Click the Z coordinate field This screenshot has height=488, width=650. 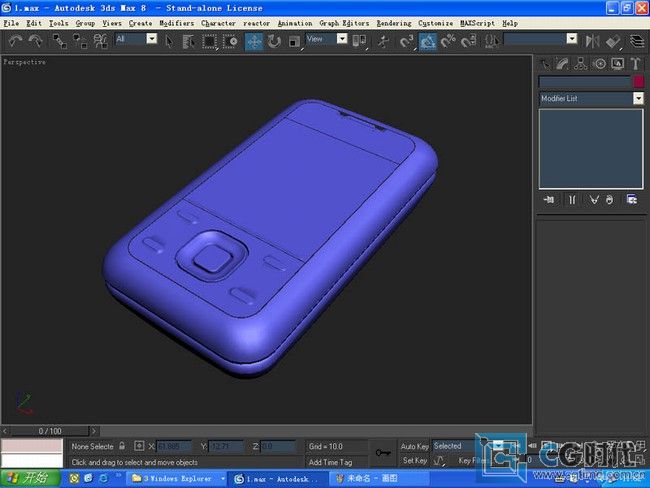point(278,447)
